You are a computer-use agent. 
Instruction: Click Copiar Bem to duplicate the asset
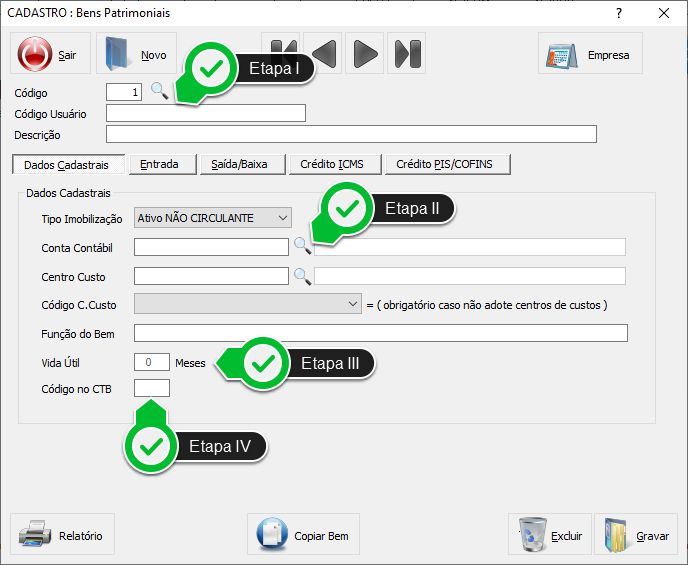304,535
